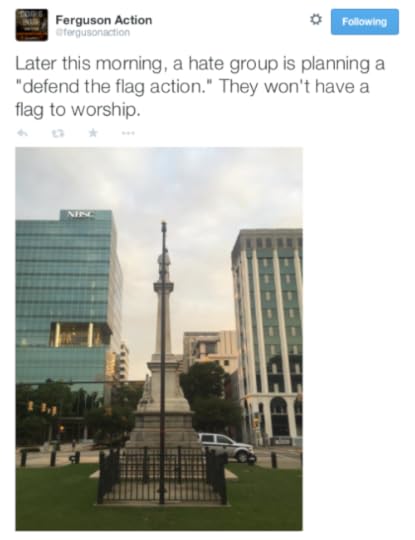Viewport: 415px width, 540px height.
Task: Click the tweet text about hate group
Action: 199,87
